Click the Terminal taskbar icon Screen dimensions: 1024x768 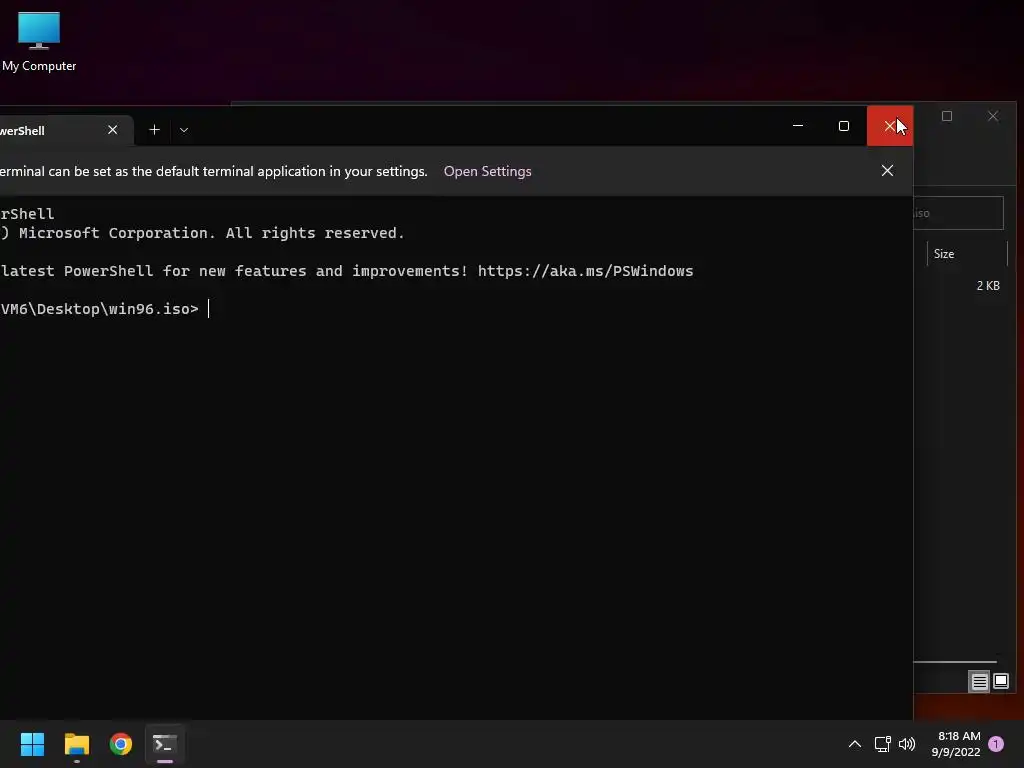point(165,744)
